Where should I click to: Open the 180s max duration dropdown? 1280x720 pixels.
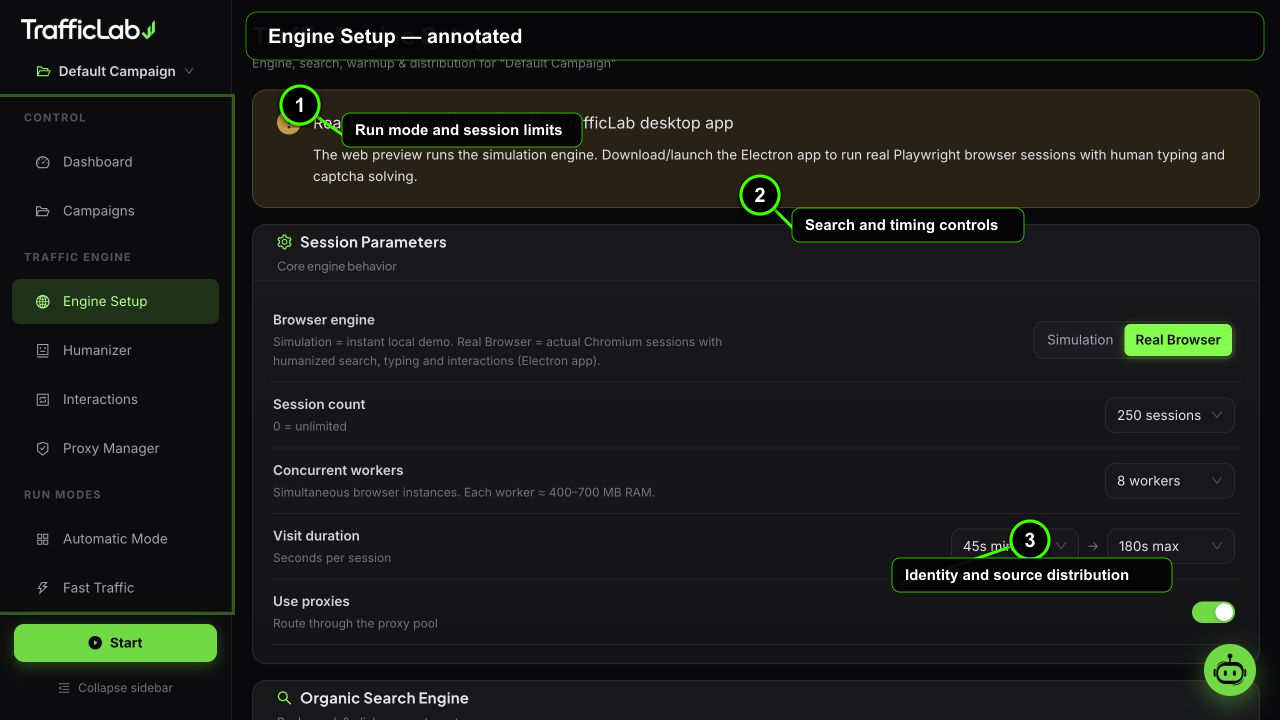click(x=1171, y=546)
